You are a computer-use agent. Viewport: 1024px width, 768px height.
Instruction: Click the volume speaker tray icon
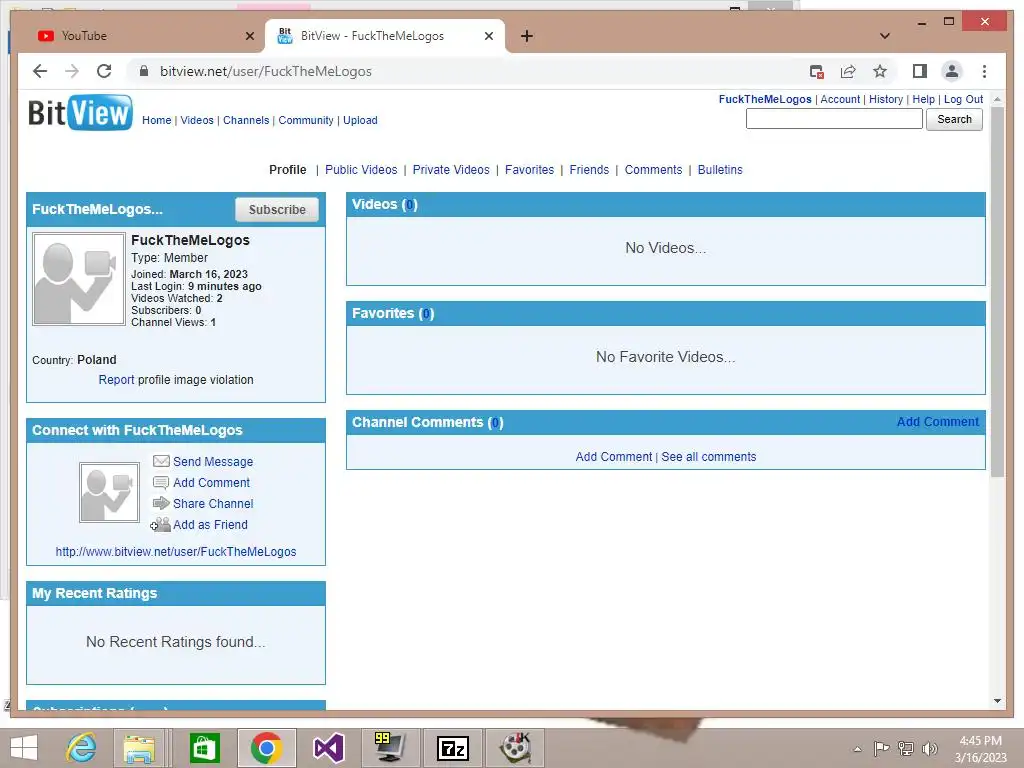(929, 748)
